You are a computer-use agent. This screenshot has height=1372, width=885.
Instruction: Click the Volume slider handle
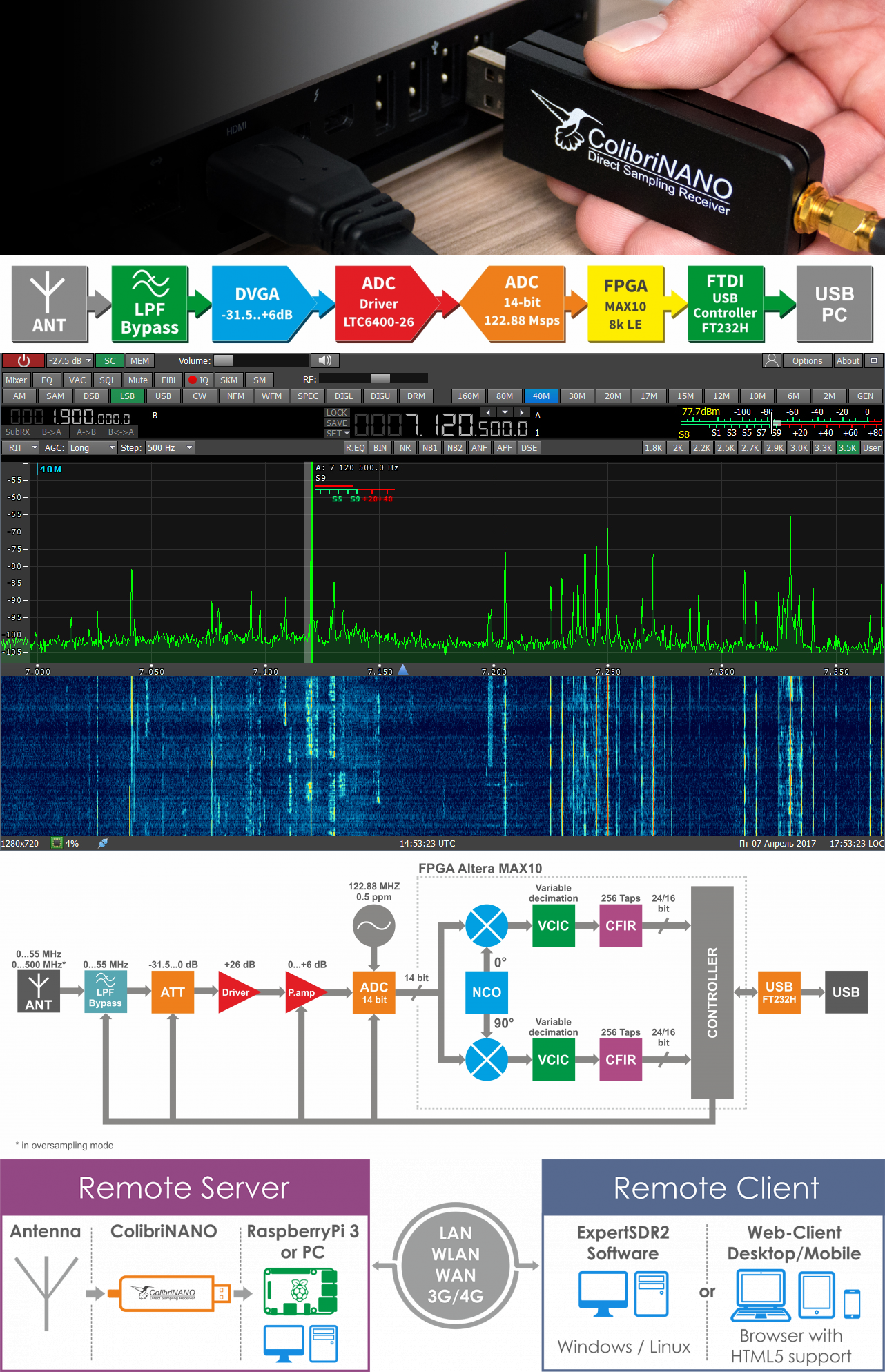click(x=224, y=360)
